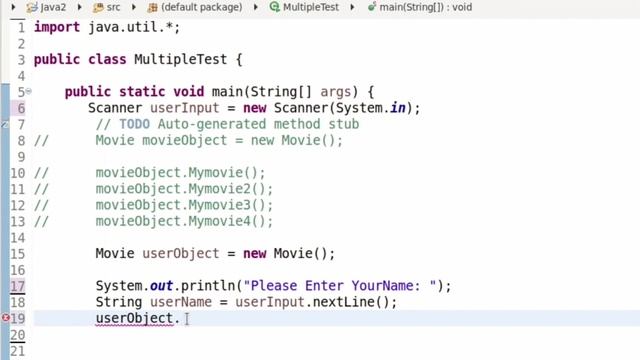Expand breadcrumb arrow before main method
Viewport: 640px width, 360px height.
[352, 7]
